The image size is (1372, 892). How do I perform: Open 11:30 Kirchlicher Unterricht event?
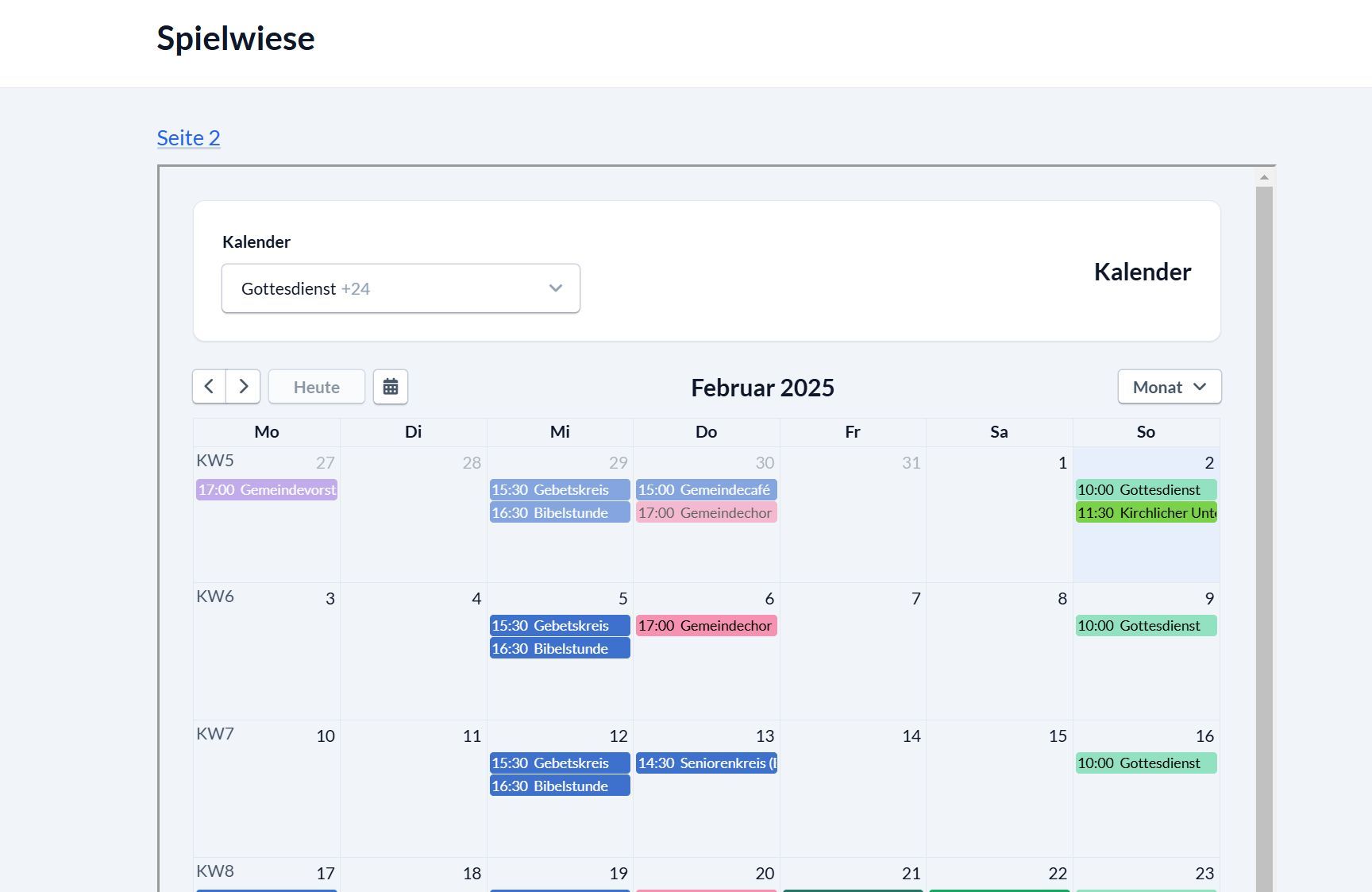coord(1146,513)
